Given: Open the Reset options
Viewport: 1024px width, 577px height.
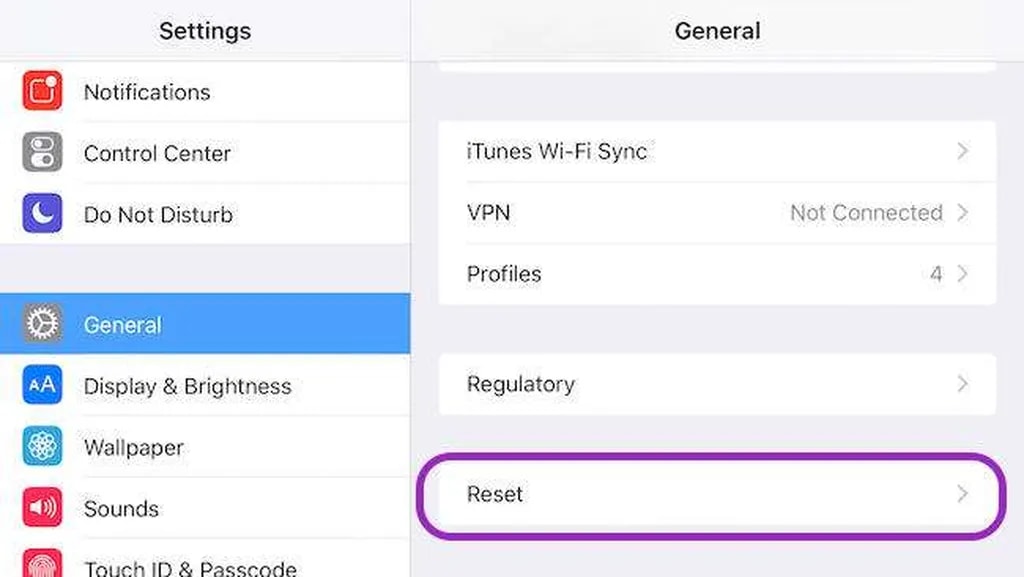Looking at the screenshot, I should pyautogui.click(x=496, y=494).
